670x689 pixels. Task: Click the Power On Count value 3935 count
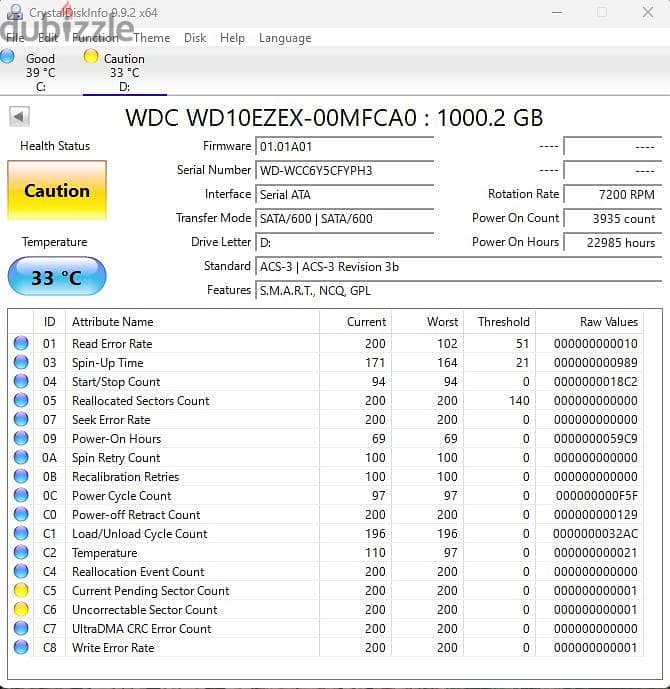tap(613, 218)
